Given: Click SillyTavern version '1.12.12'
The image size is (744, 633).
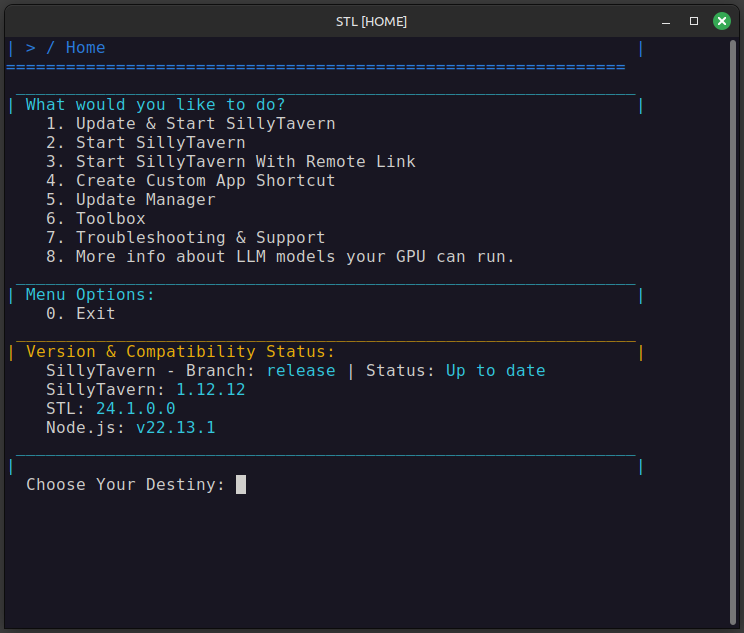Looking at the screenshot, I should pos(211,390).
